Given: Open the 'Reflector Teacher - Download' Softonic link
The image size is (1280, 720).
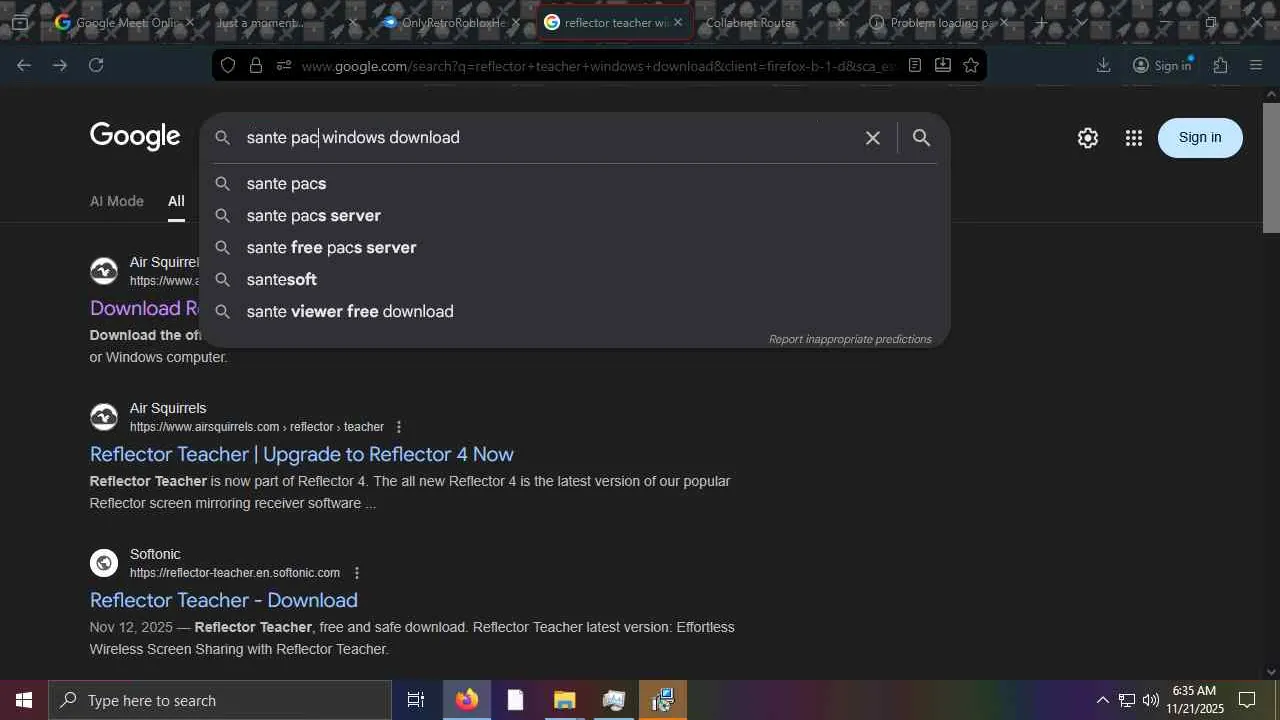Looking at the screenshot, I should 224,600.
